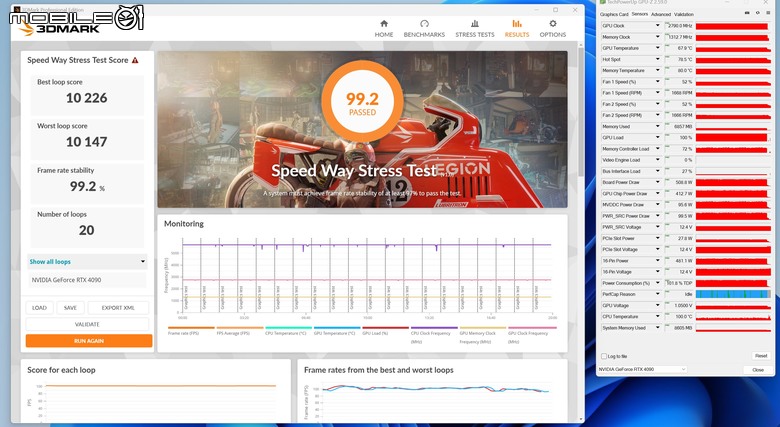Click the 99.2 PASSED score circle

(x=362, y=102)
